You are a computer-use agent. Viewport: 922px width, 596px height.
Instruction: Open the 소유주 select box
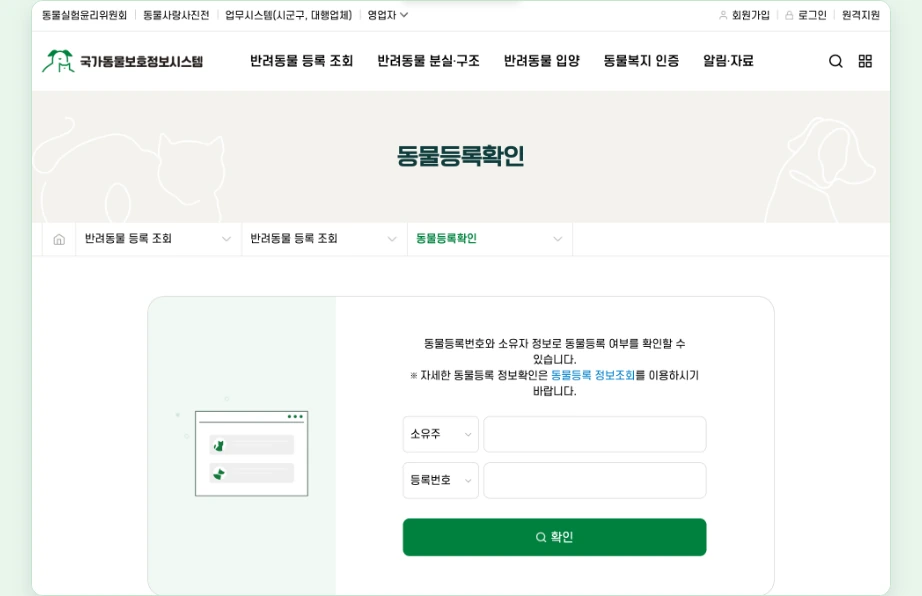(440, 434)
